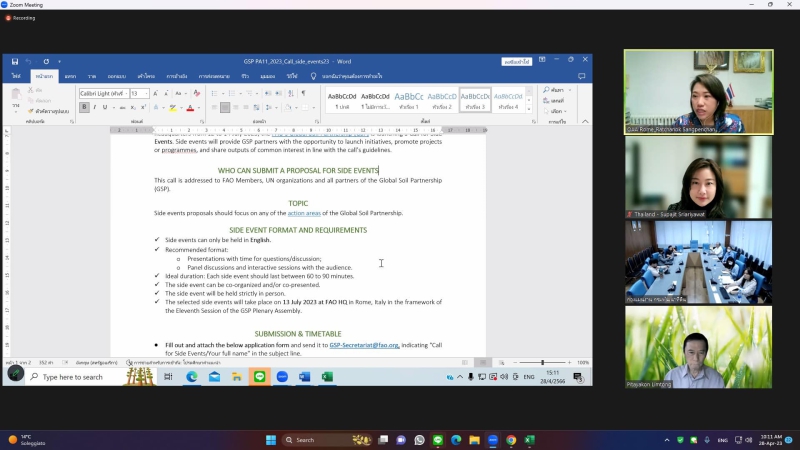Click the Decrease Indent icon
Screen dimensions: 800x450
(x=268, y=93)
